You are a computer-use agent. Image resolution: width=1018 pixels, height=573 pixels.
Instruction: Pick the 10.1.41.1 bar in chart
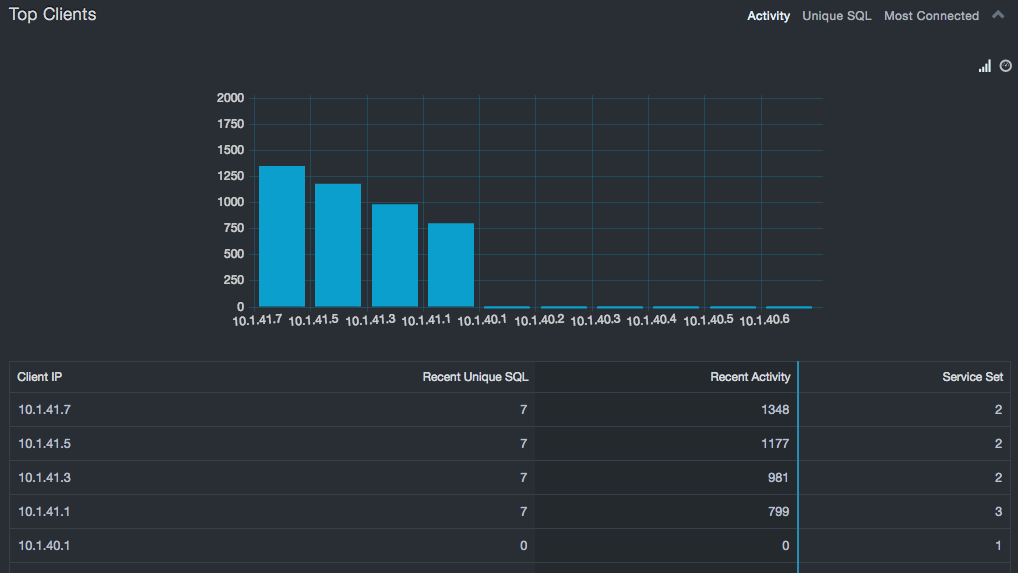(x=451, y=265)
